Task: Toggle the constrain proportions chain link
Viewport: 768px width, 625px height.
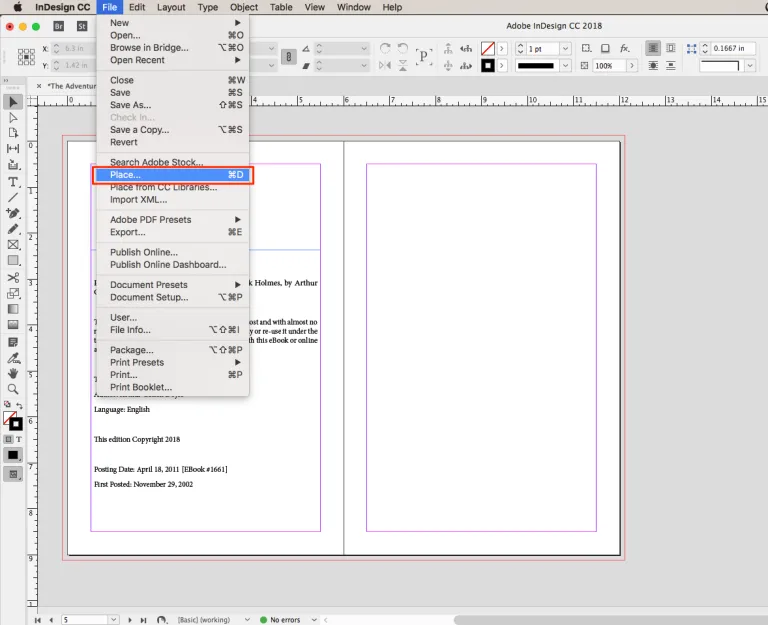Action: [x=288, y=57]
